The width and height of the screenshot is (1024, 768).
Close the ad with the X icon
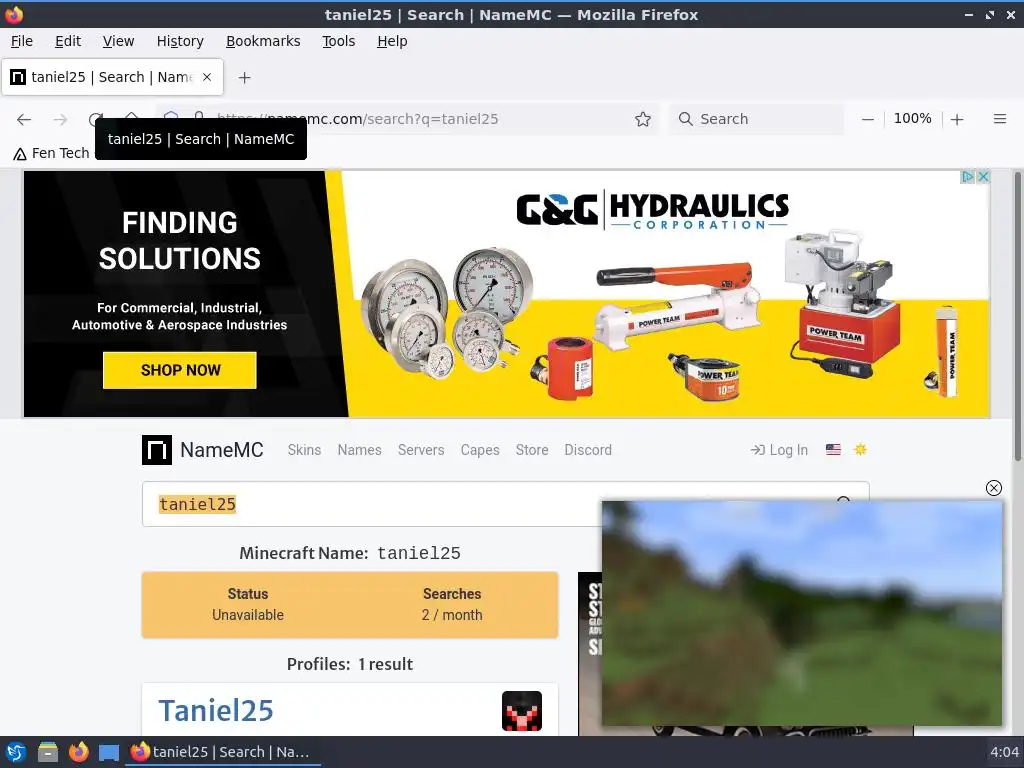point(983,177)
